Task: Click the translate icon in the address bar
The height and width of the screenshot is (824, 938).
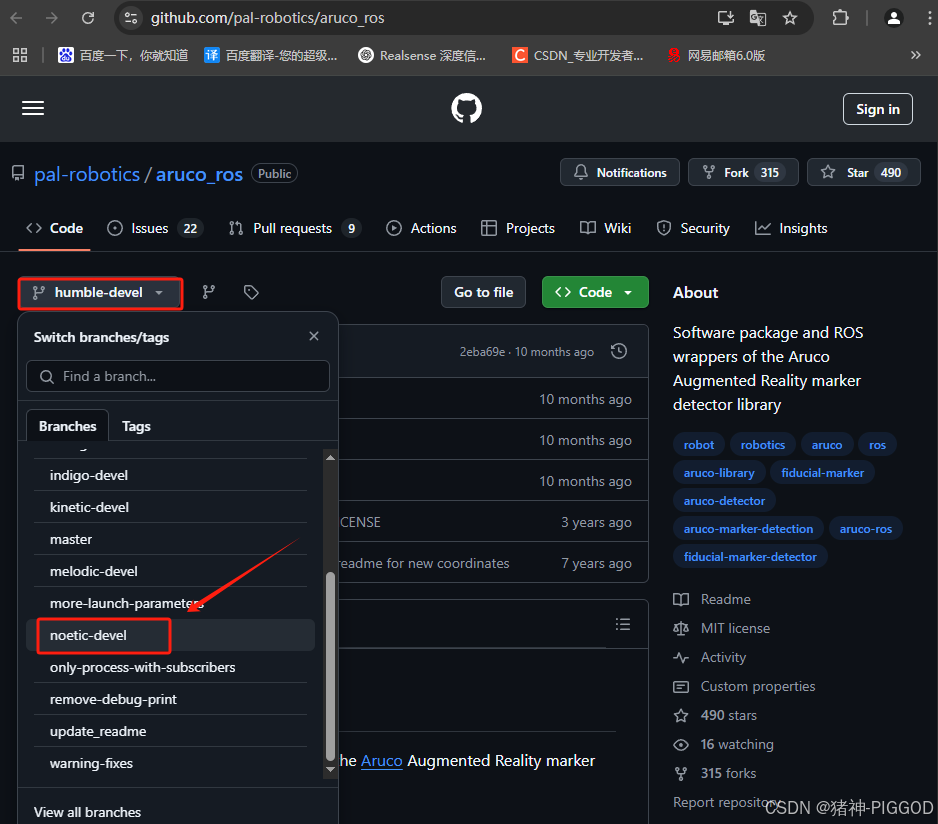Action: 757,17
